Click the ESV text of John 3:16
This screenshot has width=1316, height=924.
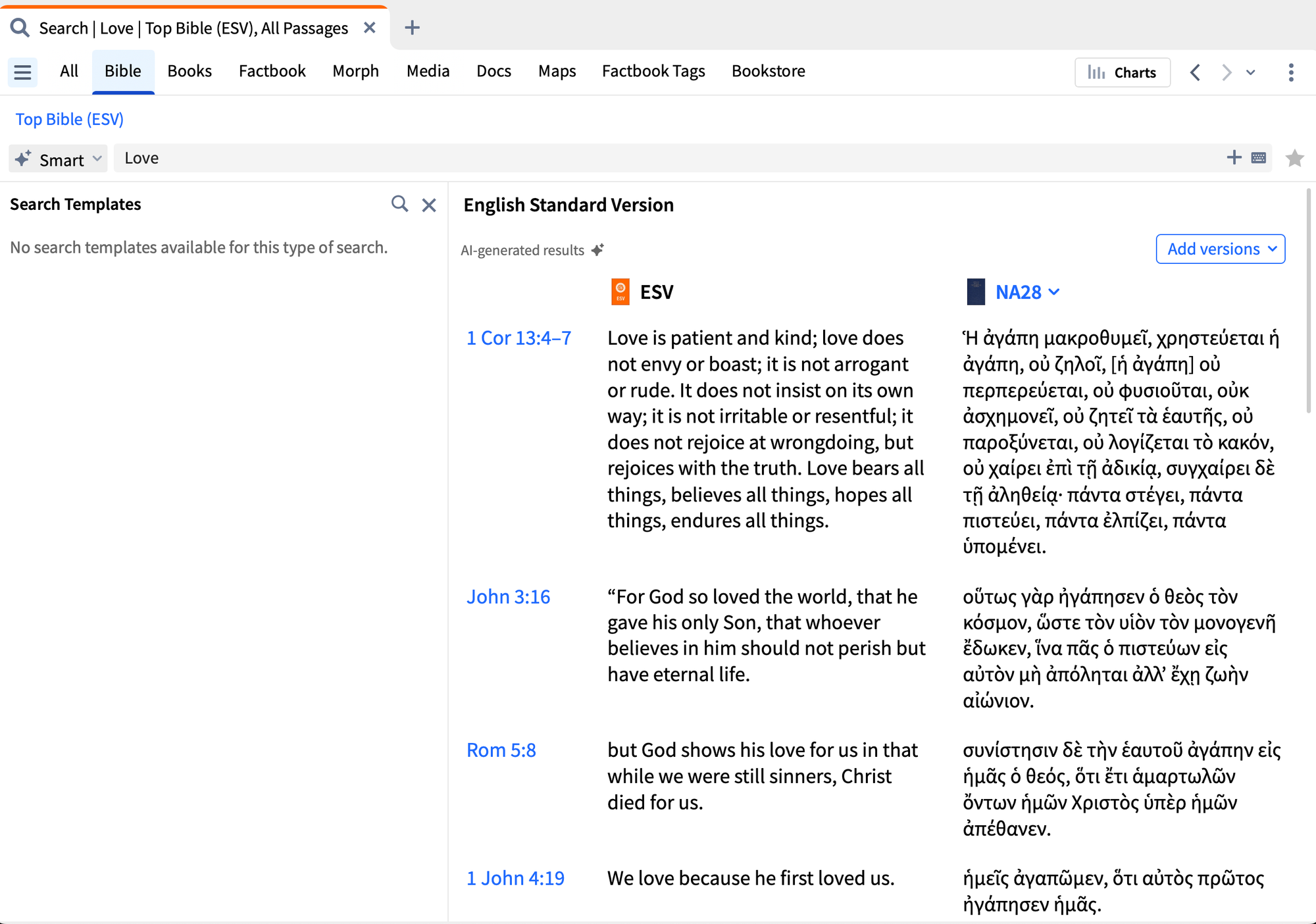tap(767, 635)
